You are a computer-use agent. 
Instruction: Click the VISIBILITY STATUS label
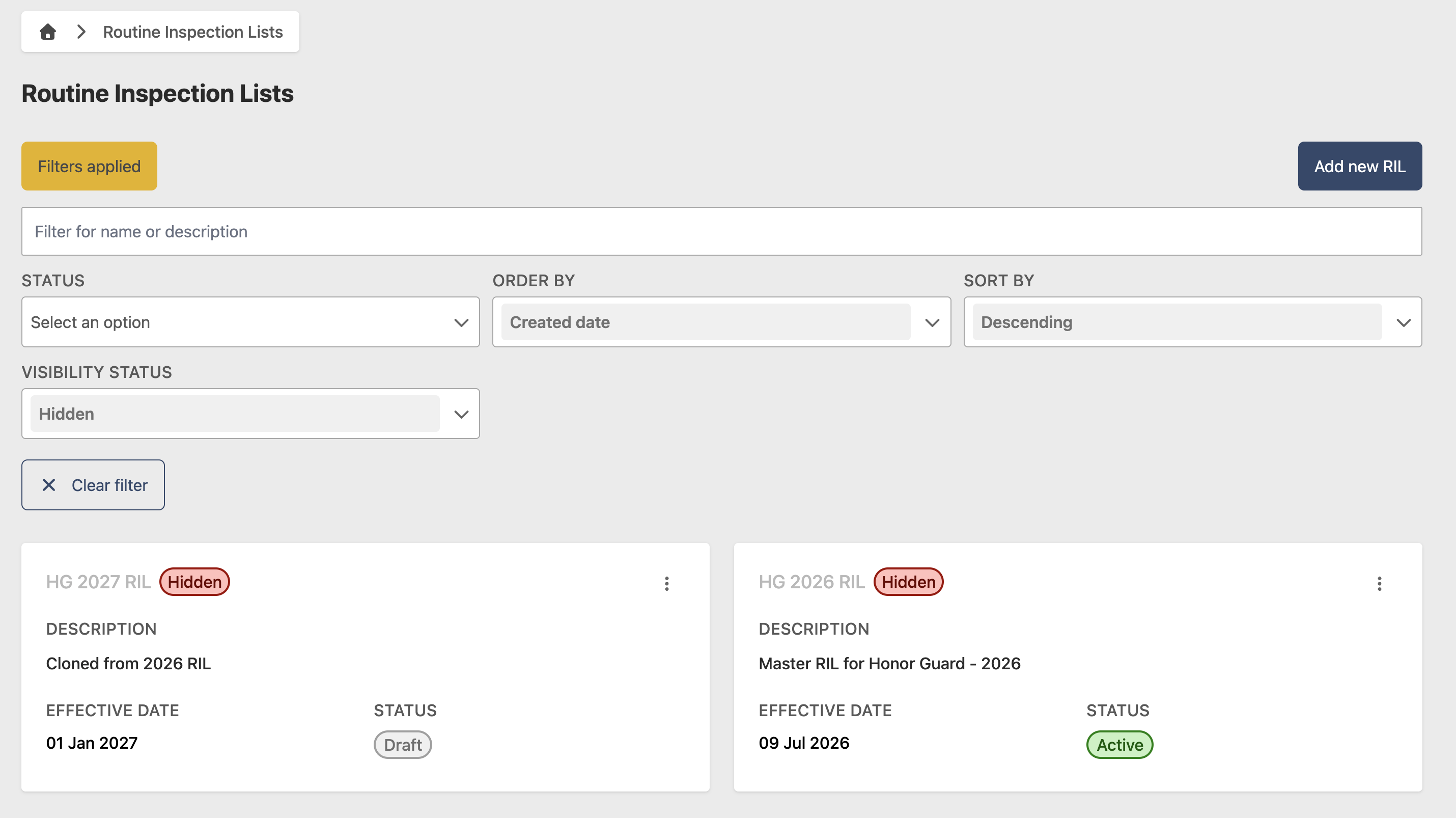pos(97,372)
